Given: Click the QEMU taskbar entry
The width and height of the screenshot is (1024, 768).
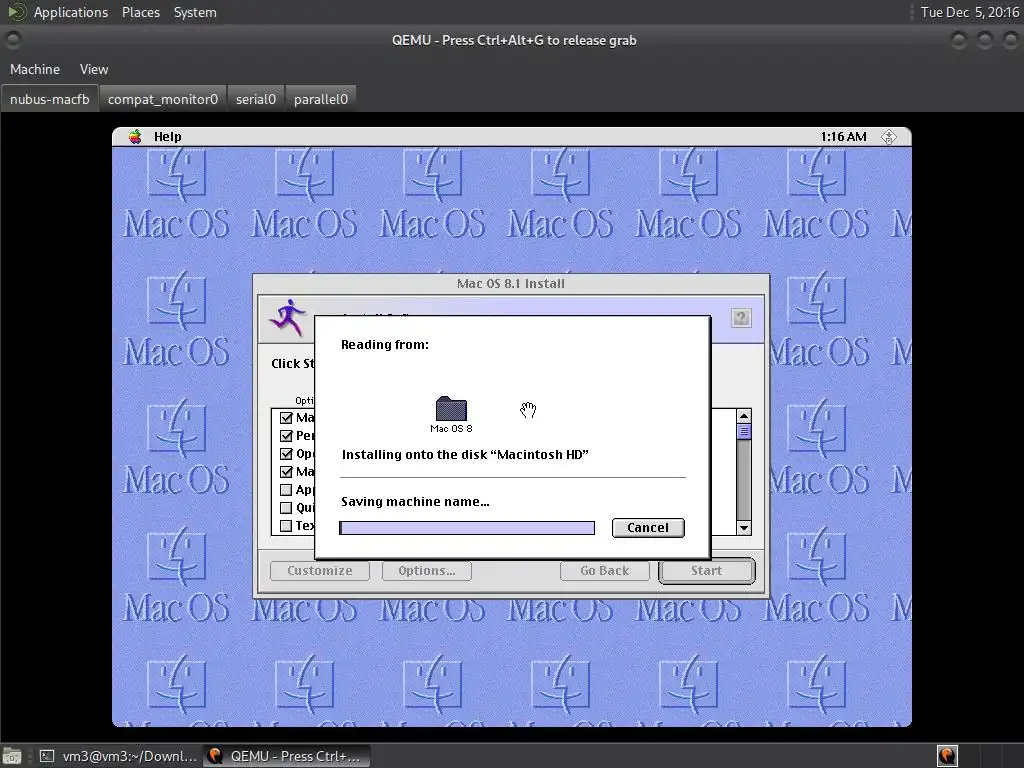Looking at the screenshot, I should click(286, 756).
